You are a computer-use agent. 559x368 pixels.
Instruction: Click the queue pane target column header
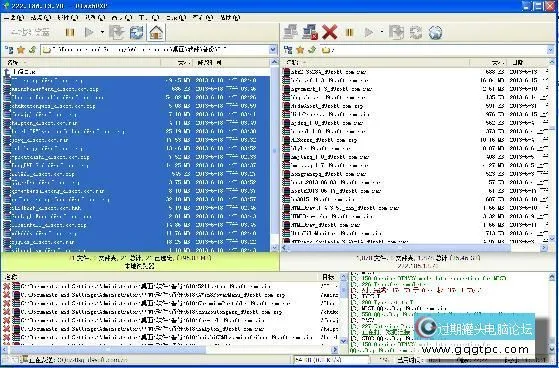point(330,277)
